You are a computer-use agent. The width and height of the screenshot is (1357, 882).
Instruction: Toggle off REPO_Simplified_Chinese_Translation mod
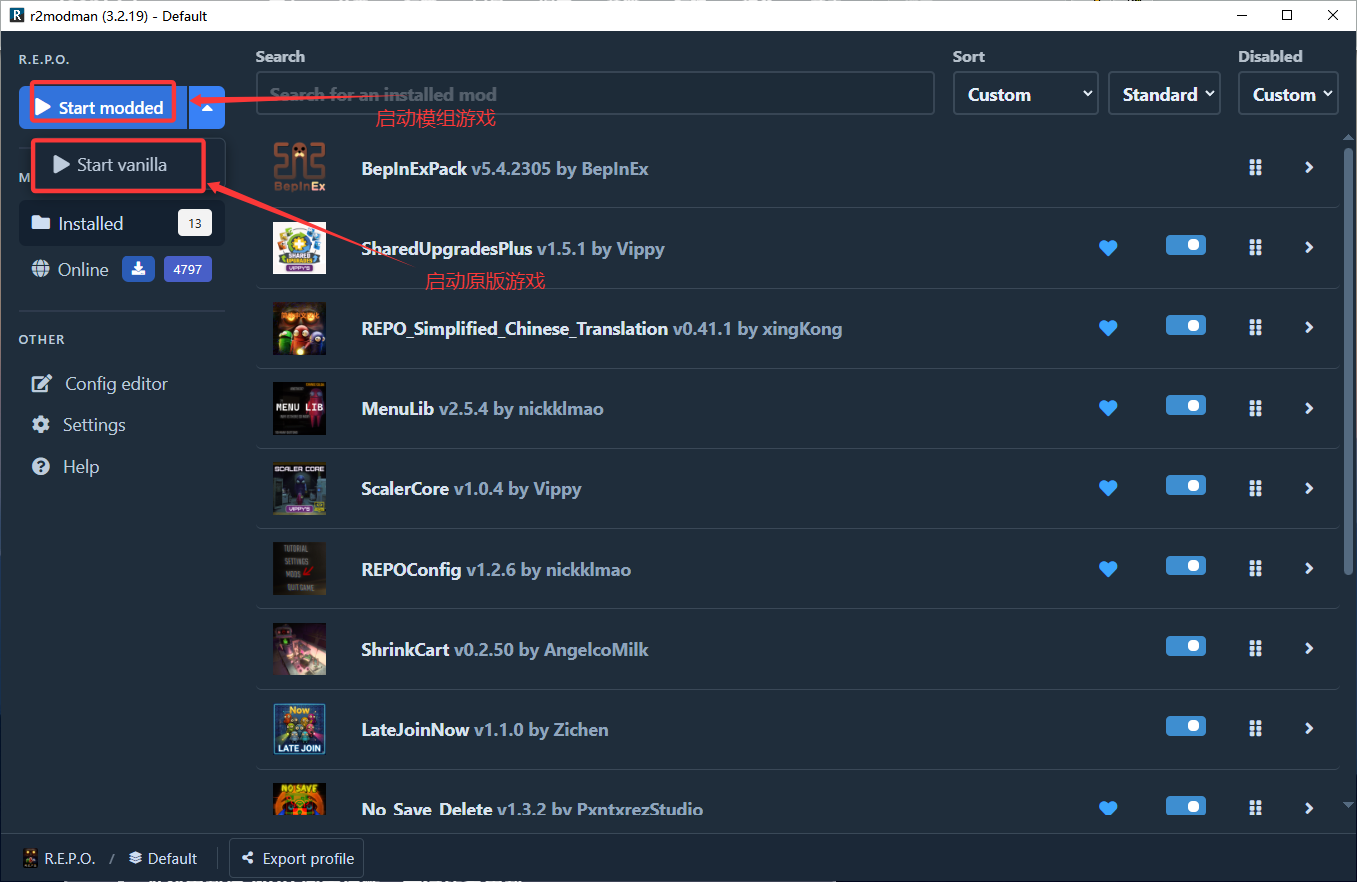pyautogui.click(x=1185, y=326)
